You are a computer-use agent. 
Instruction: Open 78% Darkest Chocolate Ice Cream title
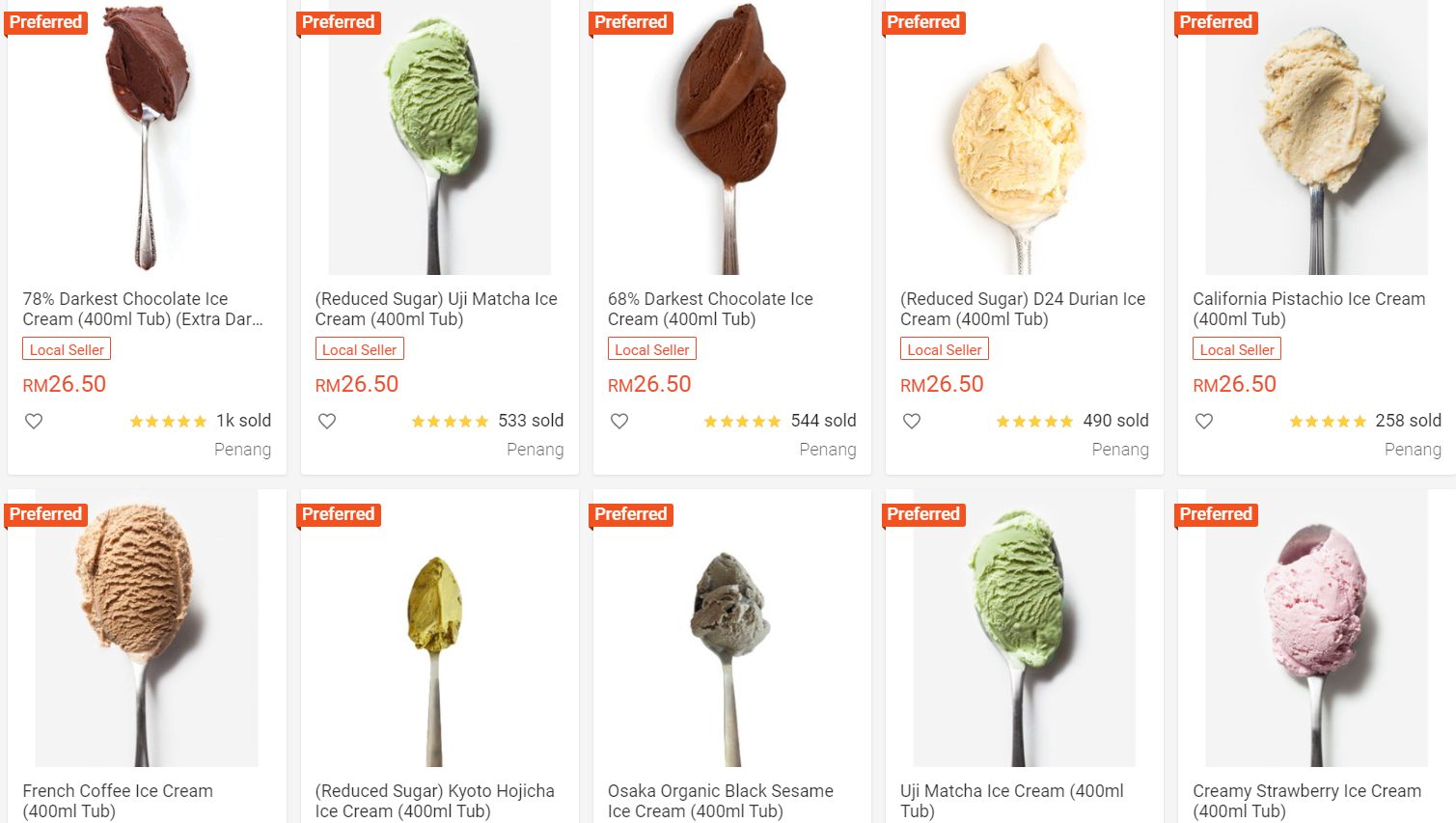143,309
